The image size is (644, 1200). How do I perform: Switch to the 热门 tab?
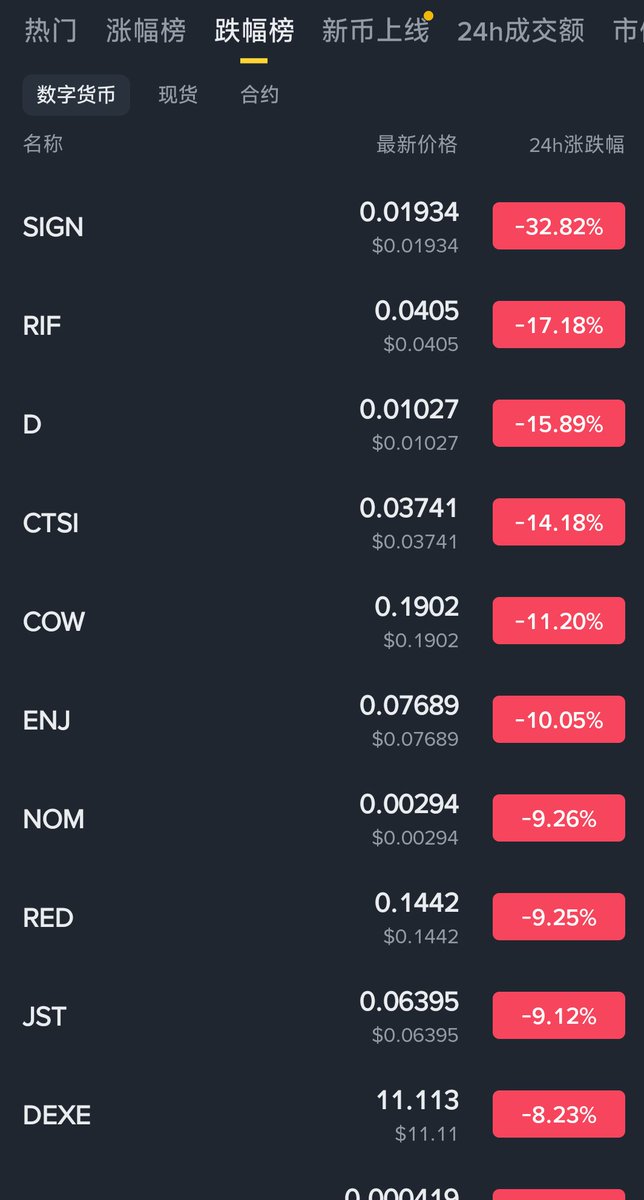50,30
